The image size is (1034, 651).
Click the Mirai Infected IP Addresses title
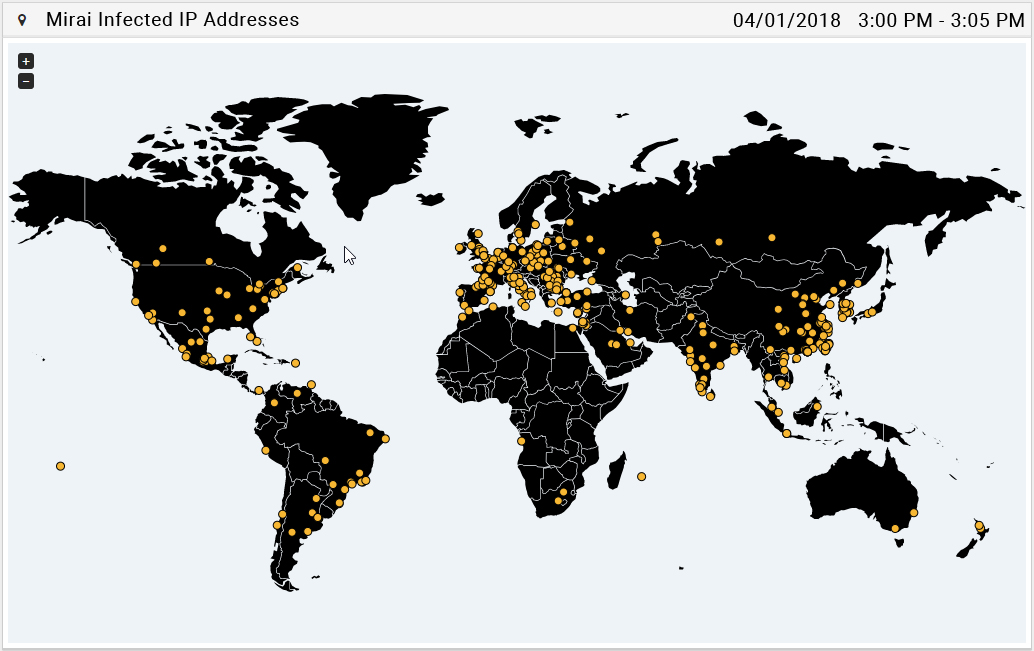tap(172, 20)
